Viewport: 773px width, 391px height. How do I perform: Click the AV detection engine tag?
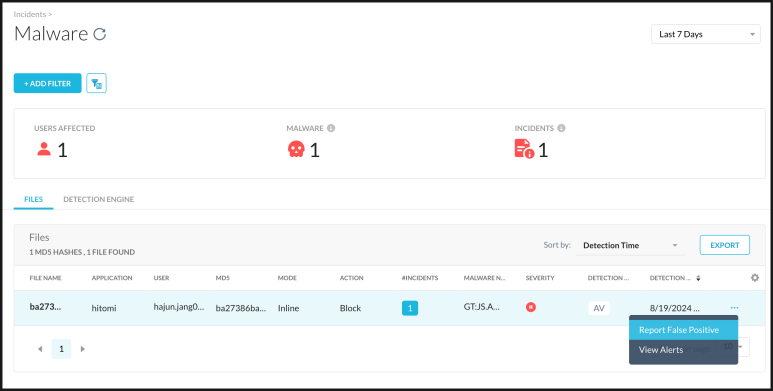click(599, 308)
